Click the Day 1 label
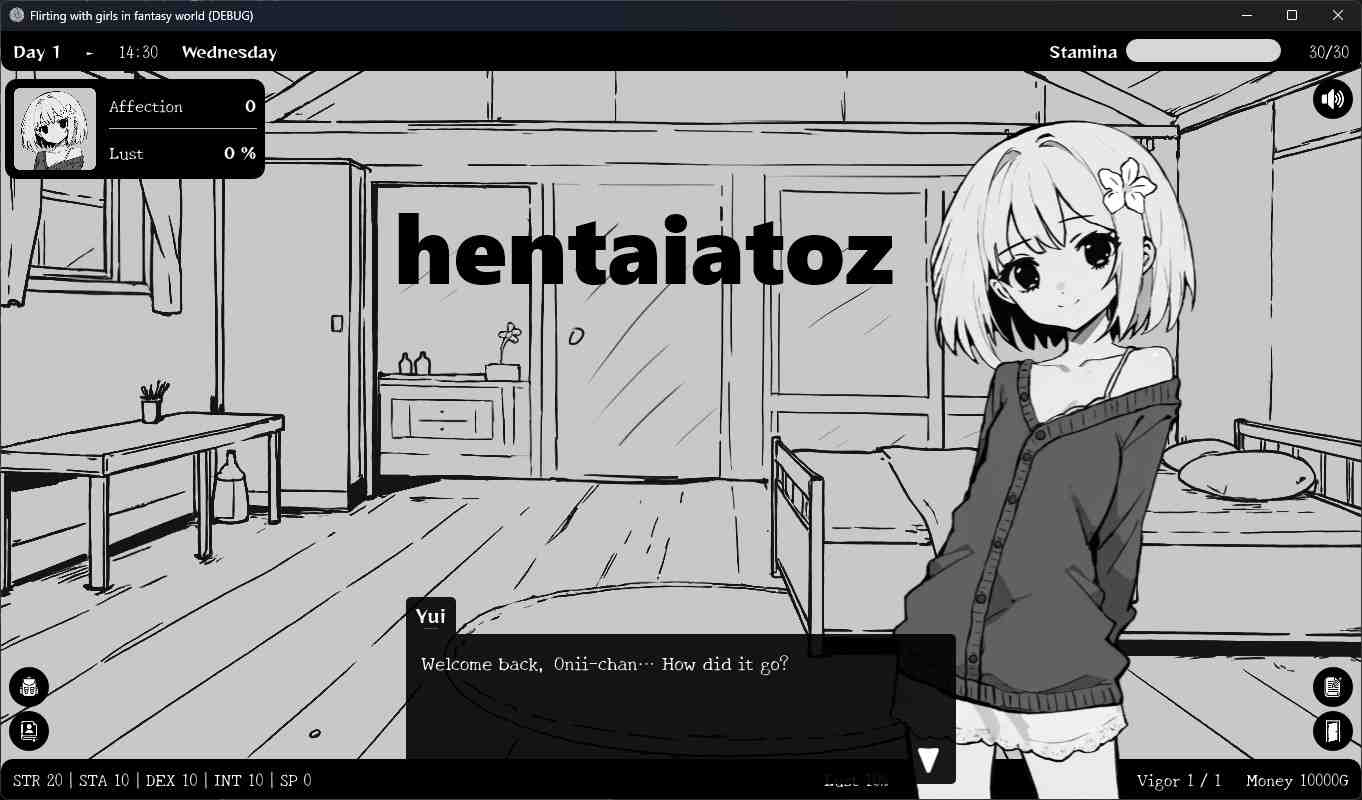This screenshot has width=1362, height=800. click(x=37, y=52)
